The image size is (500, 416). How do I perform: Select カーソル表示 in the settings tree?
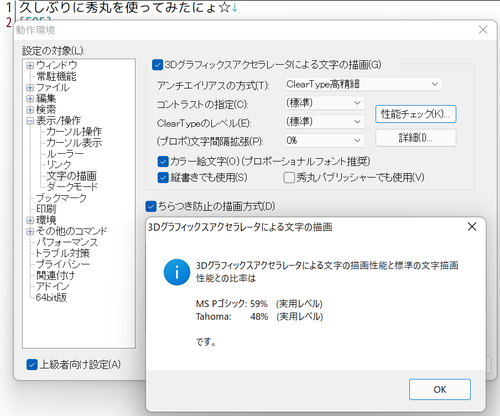74,143
